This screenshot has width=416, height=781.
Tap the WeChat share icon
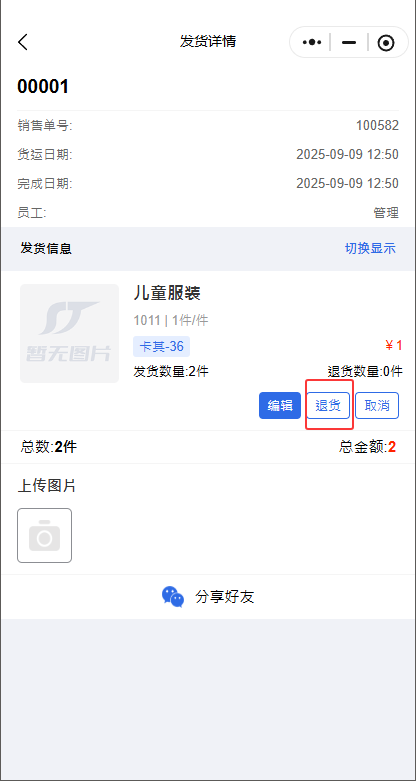pyautogui.click(x=173, y=596)
